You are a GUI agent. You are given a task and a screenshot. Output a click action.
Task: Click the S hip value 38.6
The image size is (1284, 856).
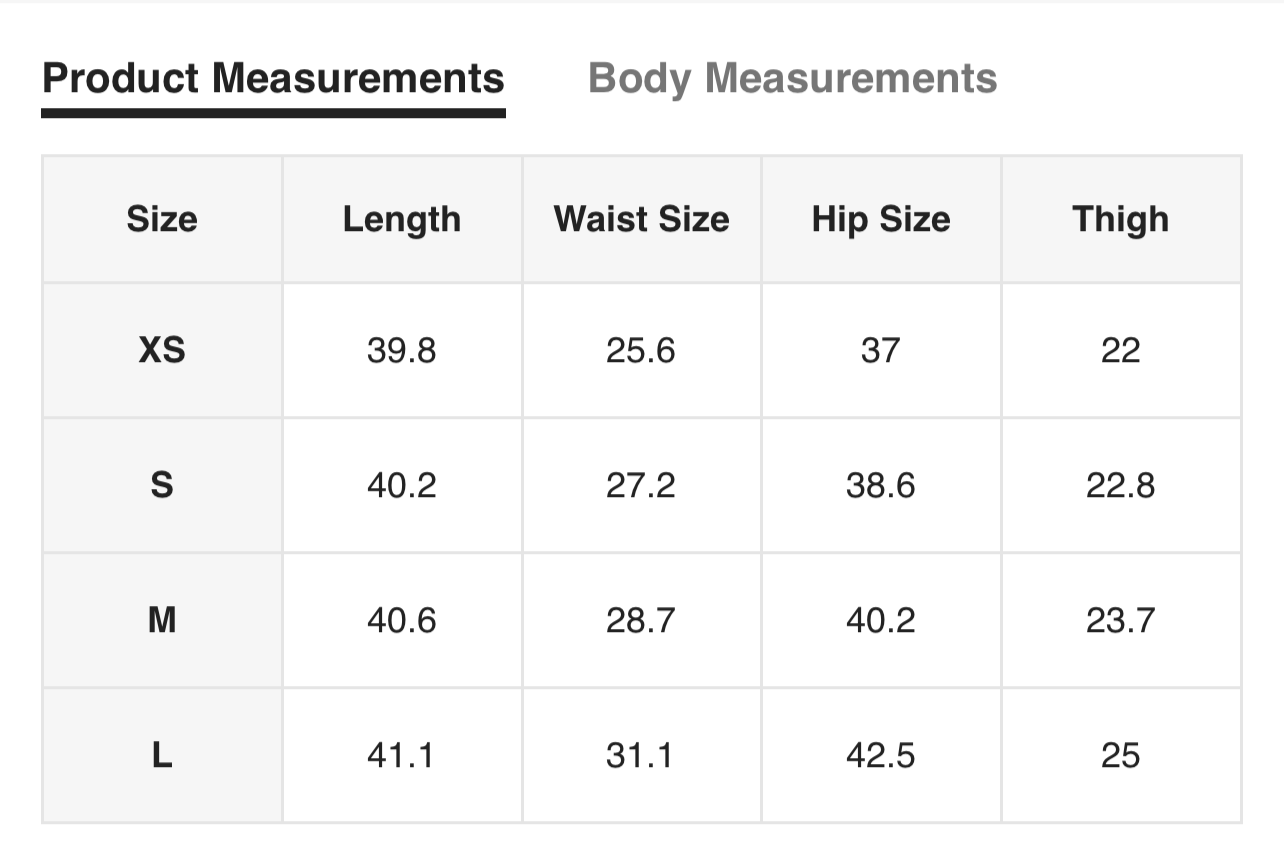point(880,485)
